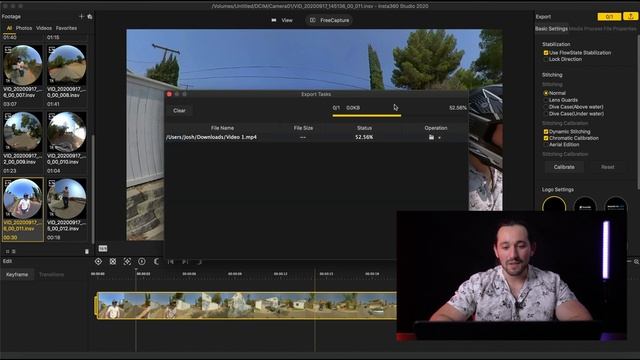Switch footage panel to grid view

point(7,251)
